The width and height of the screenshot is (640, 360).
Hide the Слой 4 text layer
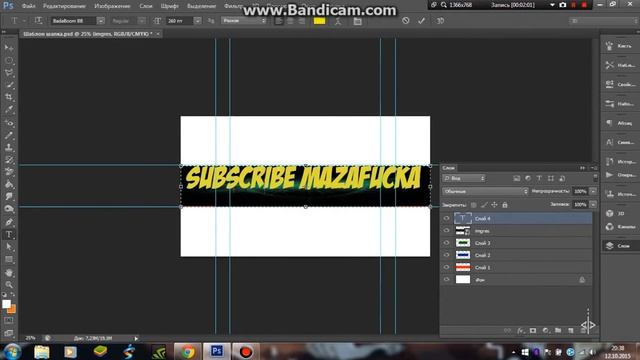coord(446,218)
